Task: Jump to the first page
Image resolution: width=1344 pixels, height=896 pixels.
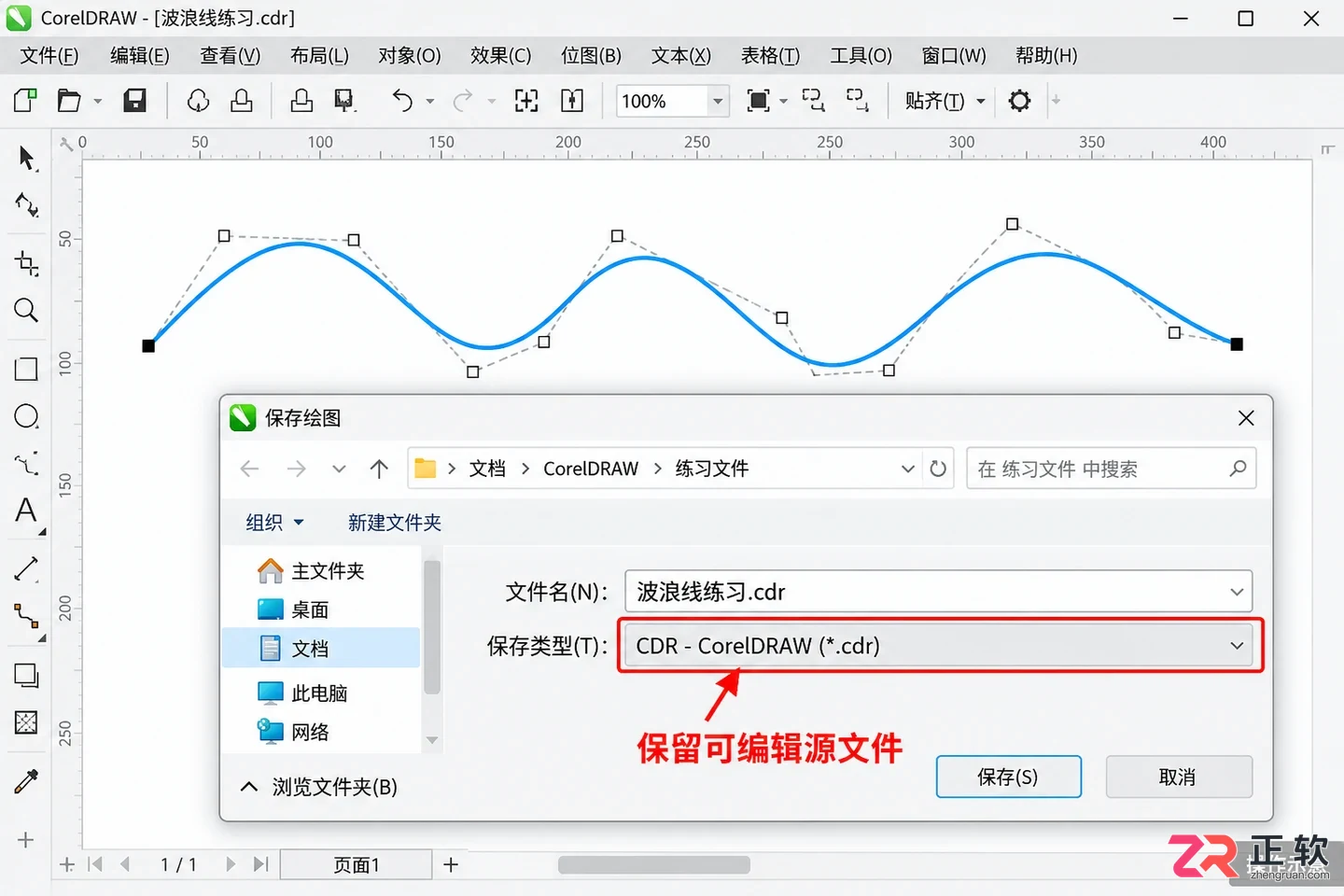Action: point(95,865)
